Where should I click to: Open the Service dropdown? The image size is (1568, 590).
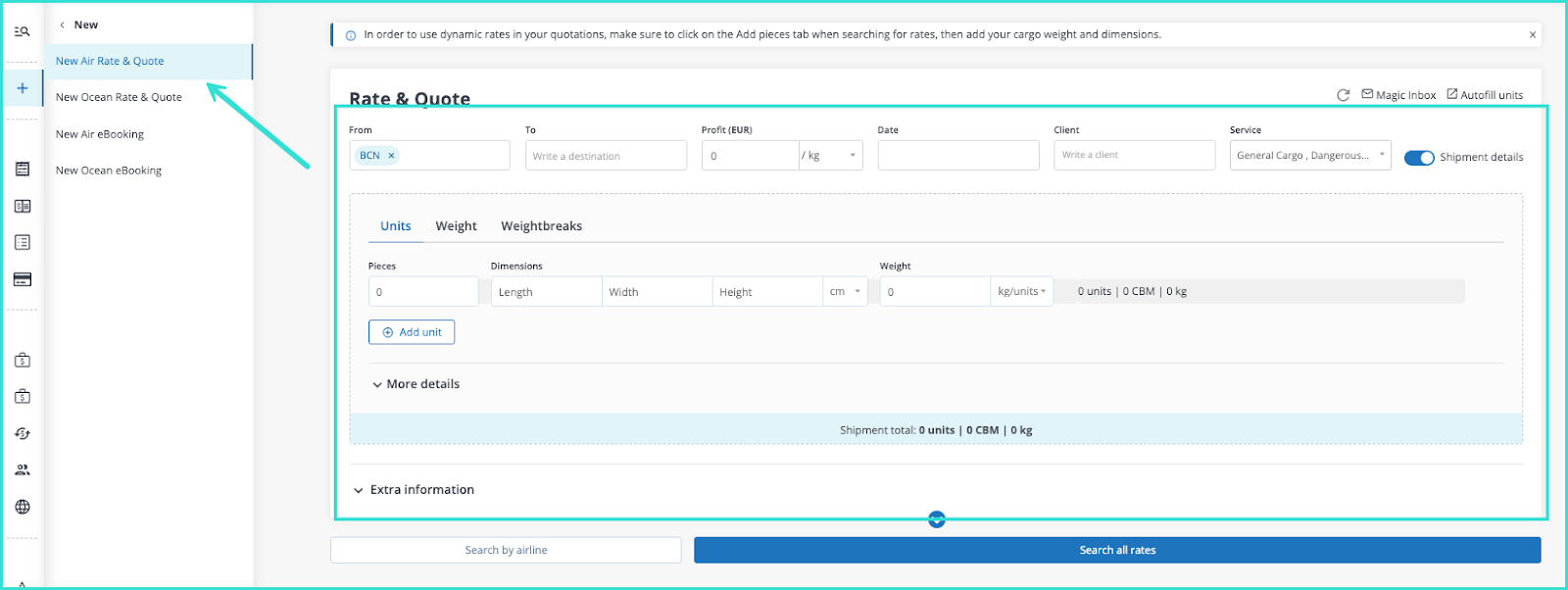tap(1309, 155)
